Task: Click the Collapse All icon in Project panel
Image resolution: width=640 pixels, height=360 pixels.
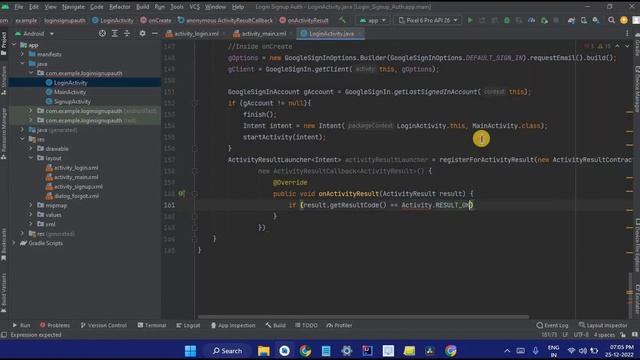Action: click(127, 33)
